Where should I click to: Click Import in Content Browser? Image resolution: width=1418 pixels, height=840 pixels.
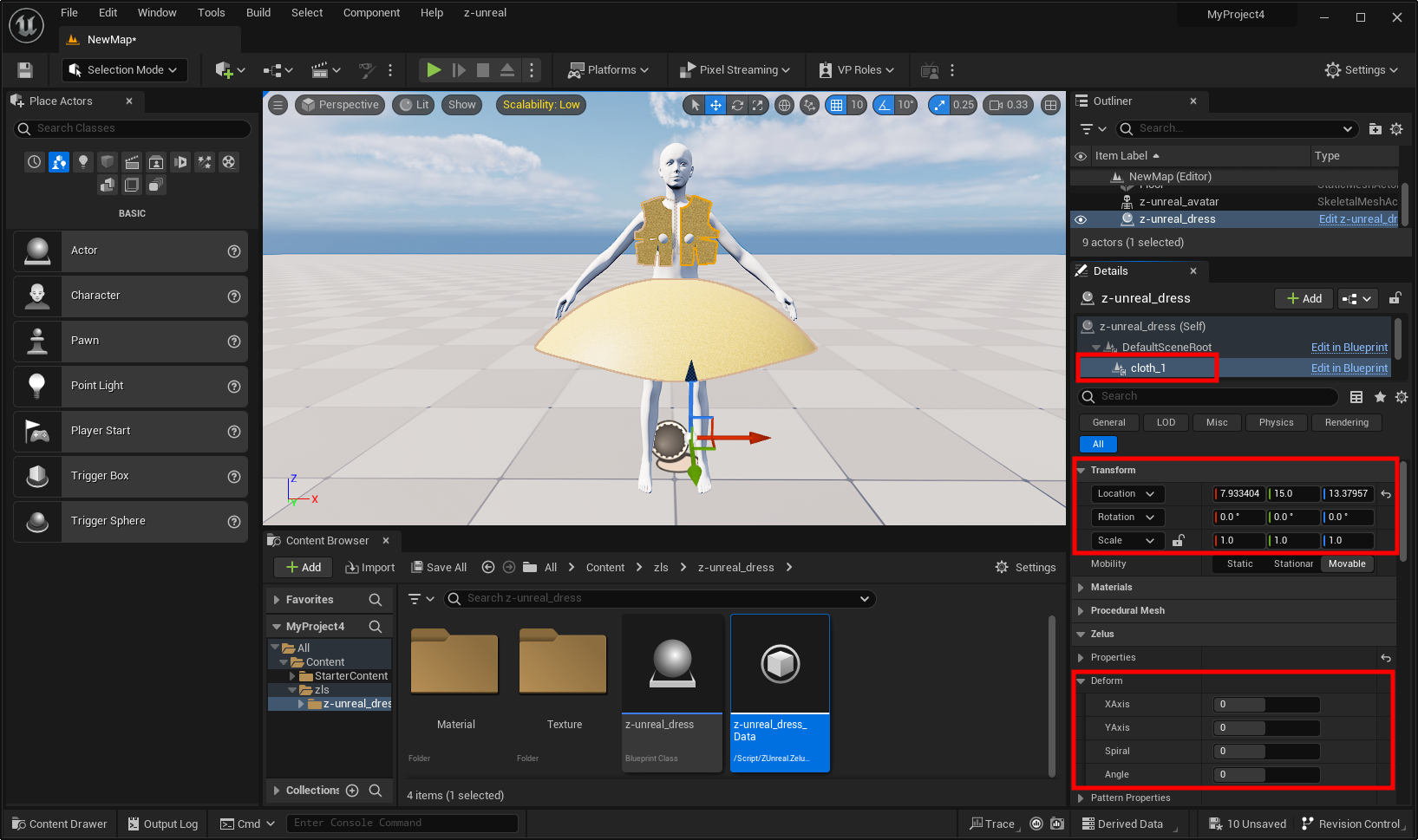[x=370, y=568]
